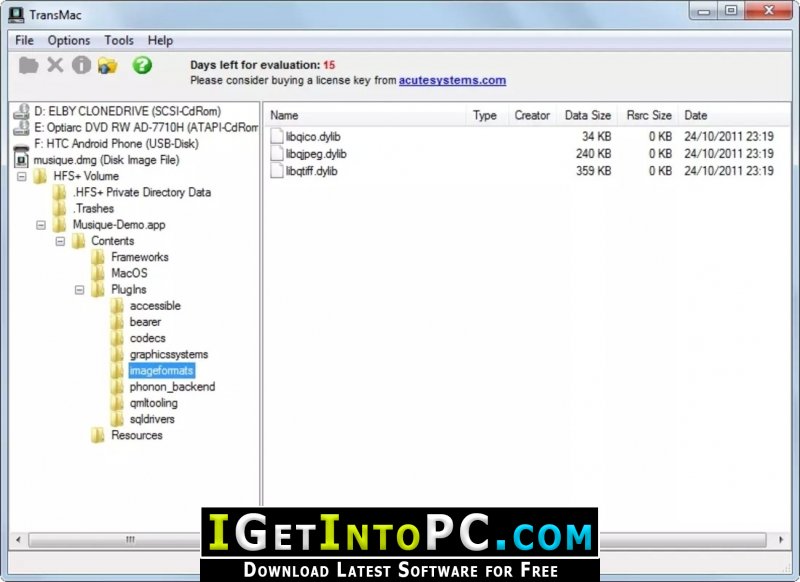Minimize the TransMac window
800x582 pixels.
[x=704, y=11]
